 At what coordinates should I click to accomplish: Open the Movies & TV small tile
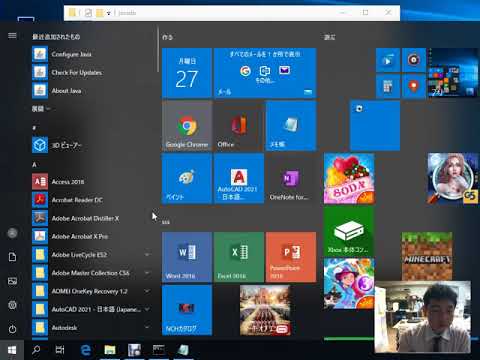[x=388, y=60]
